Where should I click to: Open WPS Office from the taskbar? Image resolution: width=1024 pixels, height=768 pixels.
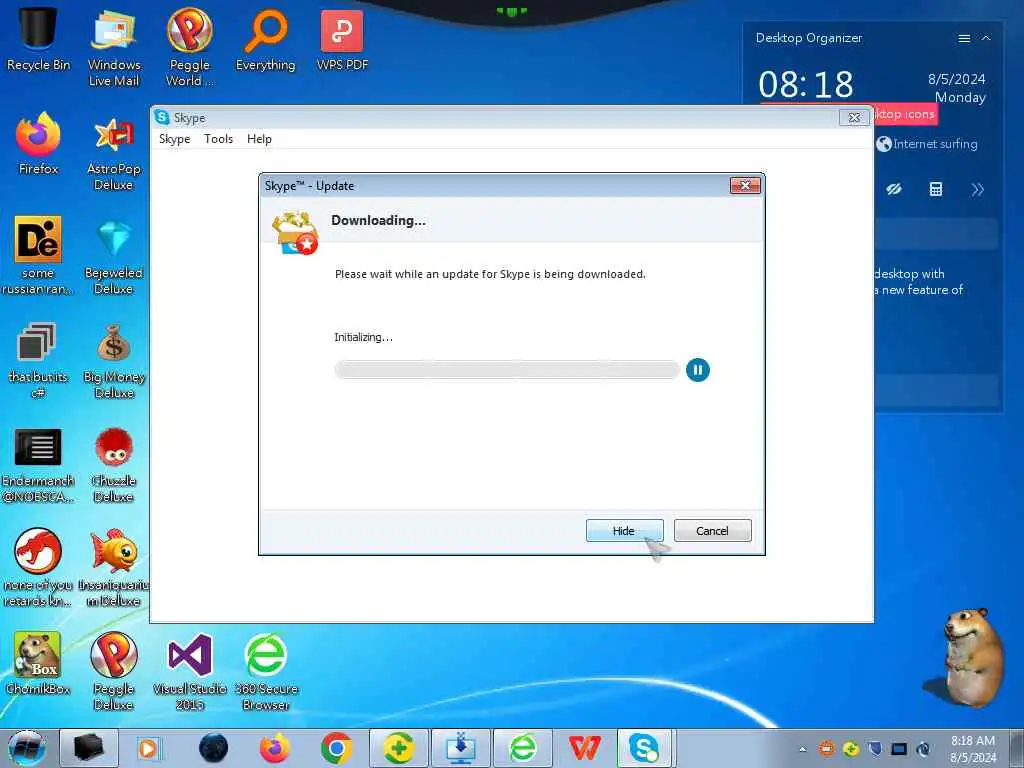click(584, 748)
